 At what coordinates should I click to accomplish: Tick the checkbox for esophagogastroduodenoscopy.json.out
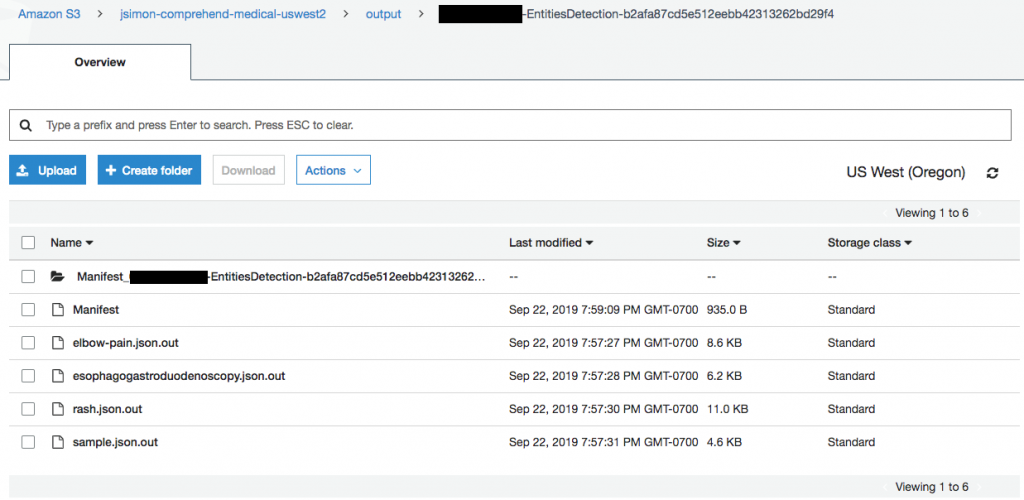[x=28, y=377]
